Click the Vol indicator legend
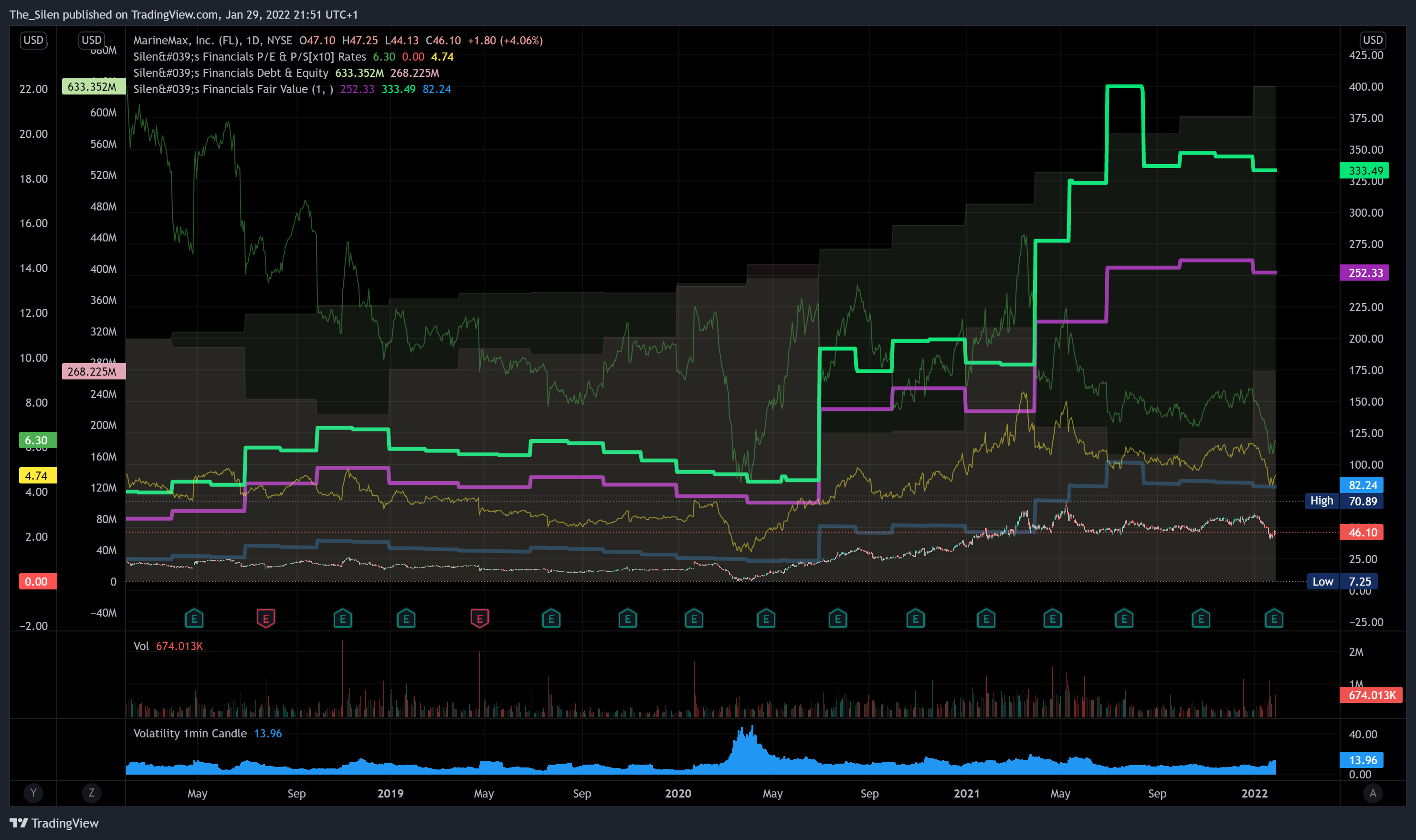Screen dimensions: 1416x840 pos(141,646)
